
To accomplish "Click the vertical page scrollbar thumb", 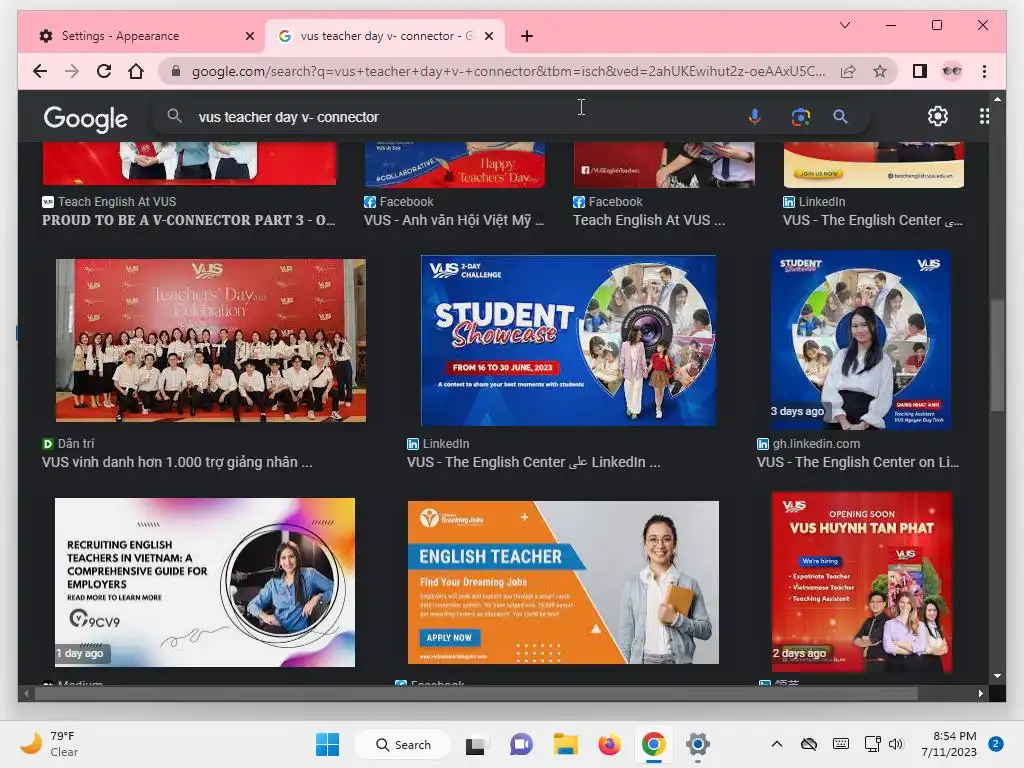I will (x=997, y=355).
